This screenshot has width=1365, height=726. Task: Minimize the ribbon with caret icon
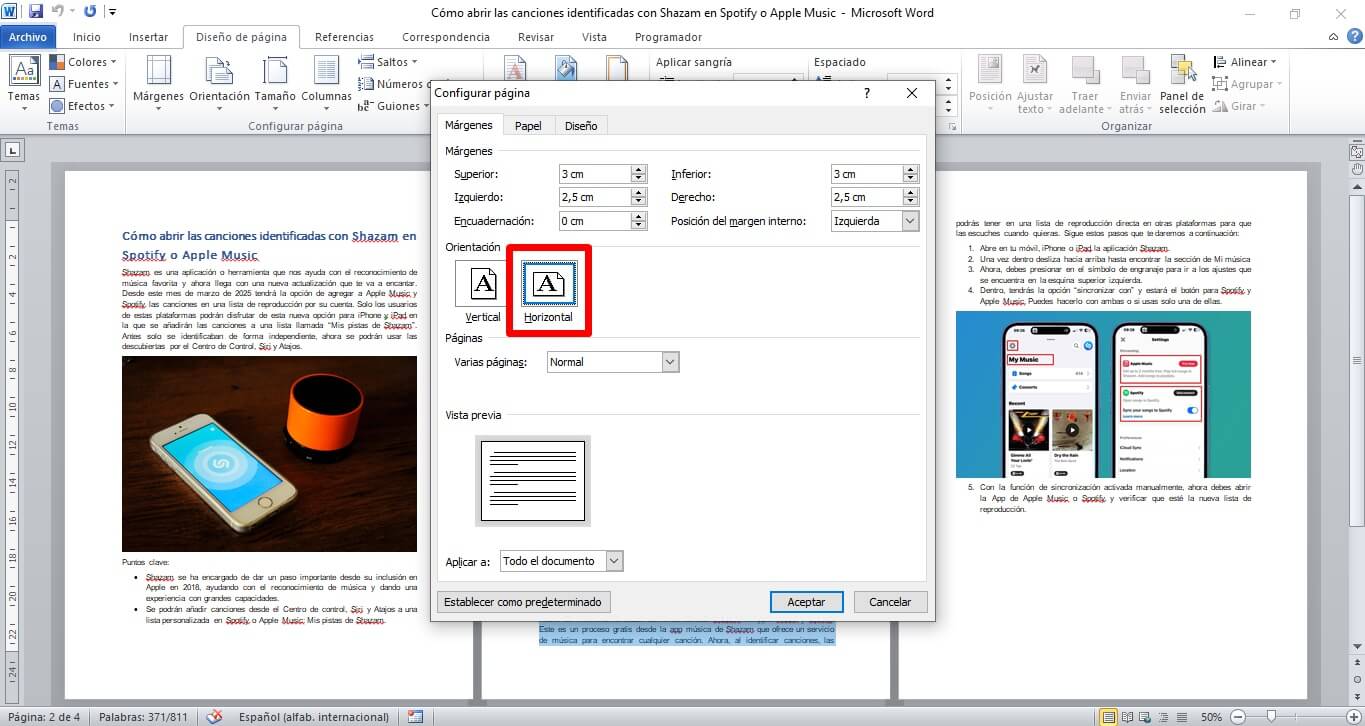point(1332,38)
